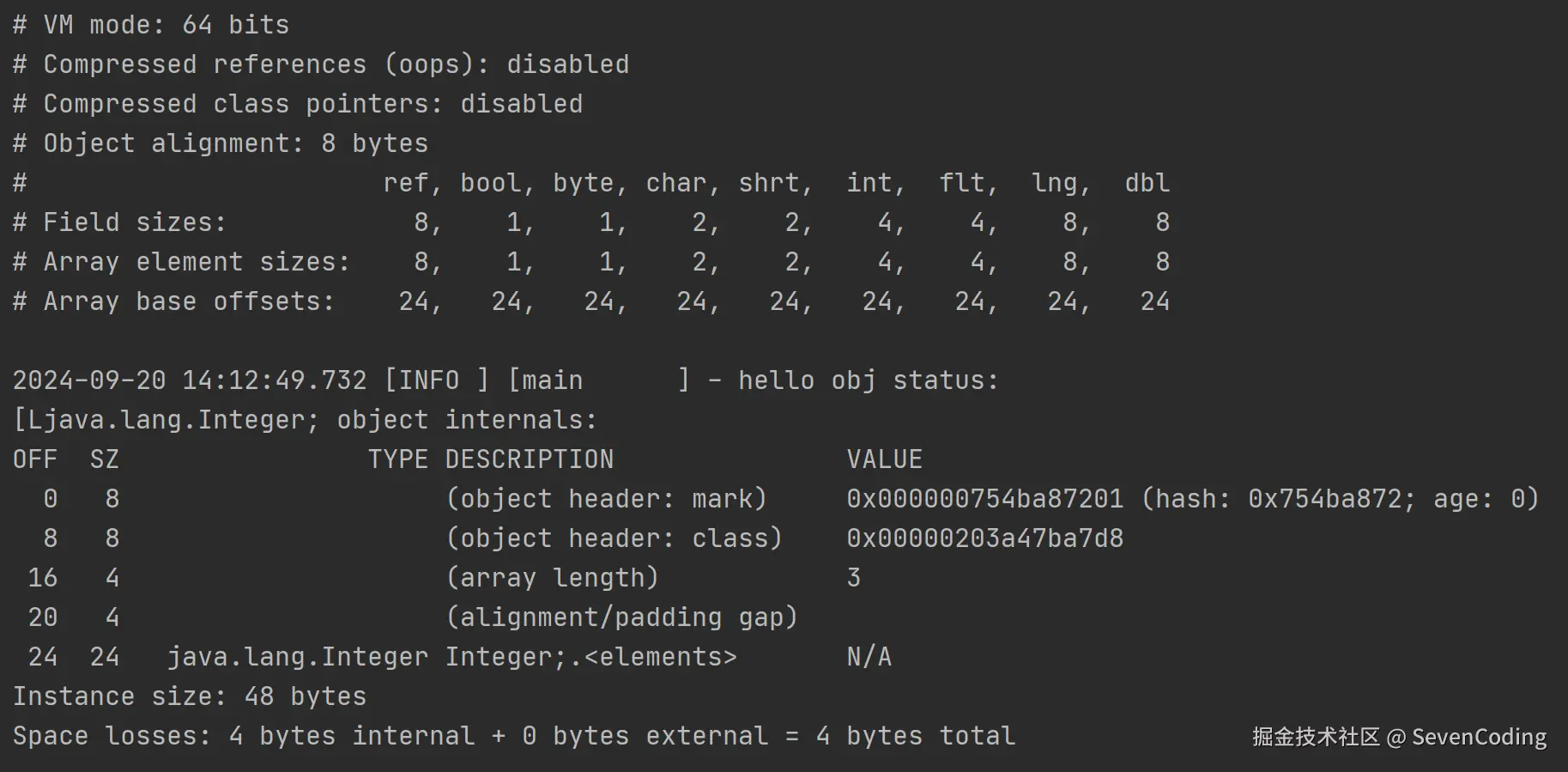
Task: Click the class value 0x00000203a47ba7d8
Action: coord(984,538)
